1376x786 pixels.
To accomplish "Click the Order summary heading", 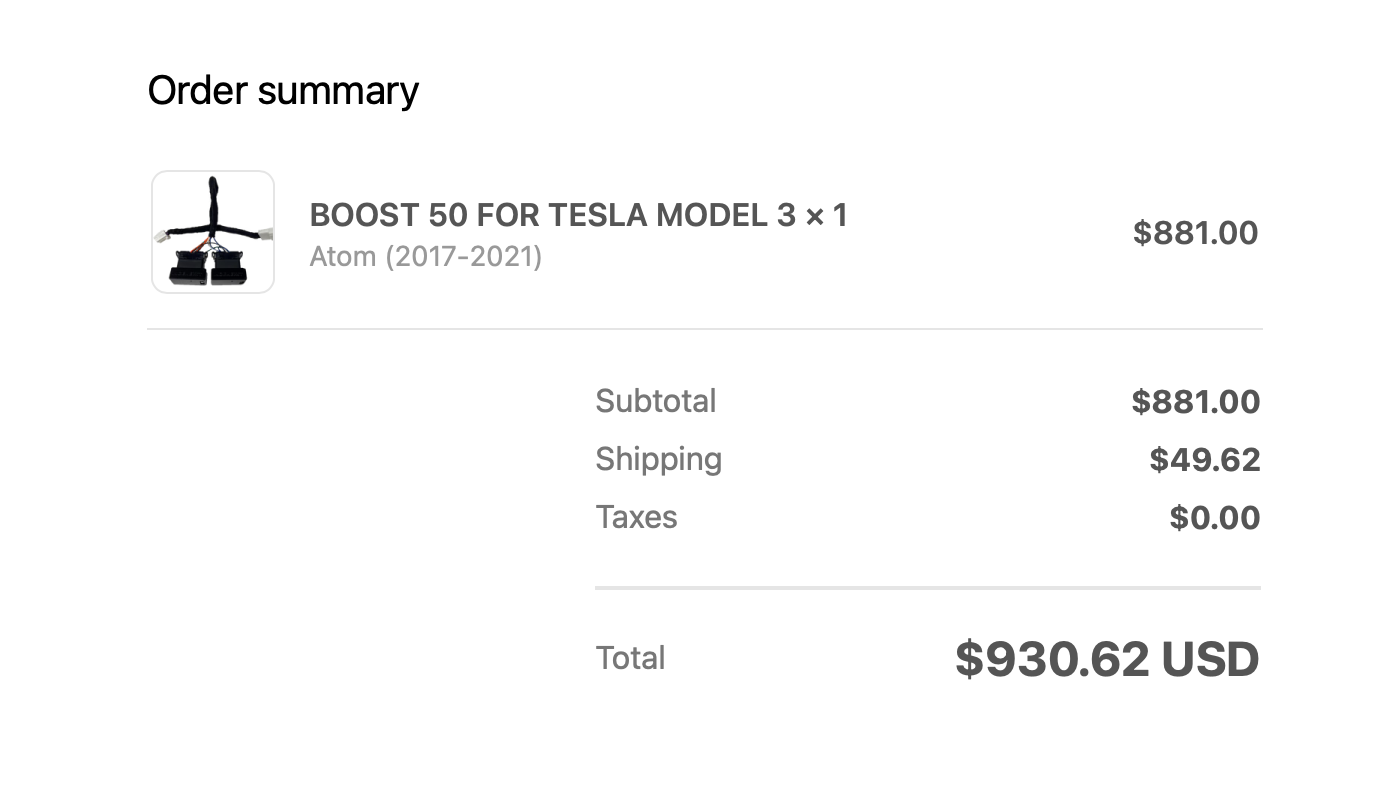I will coord(283,90).
